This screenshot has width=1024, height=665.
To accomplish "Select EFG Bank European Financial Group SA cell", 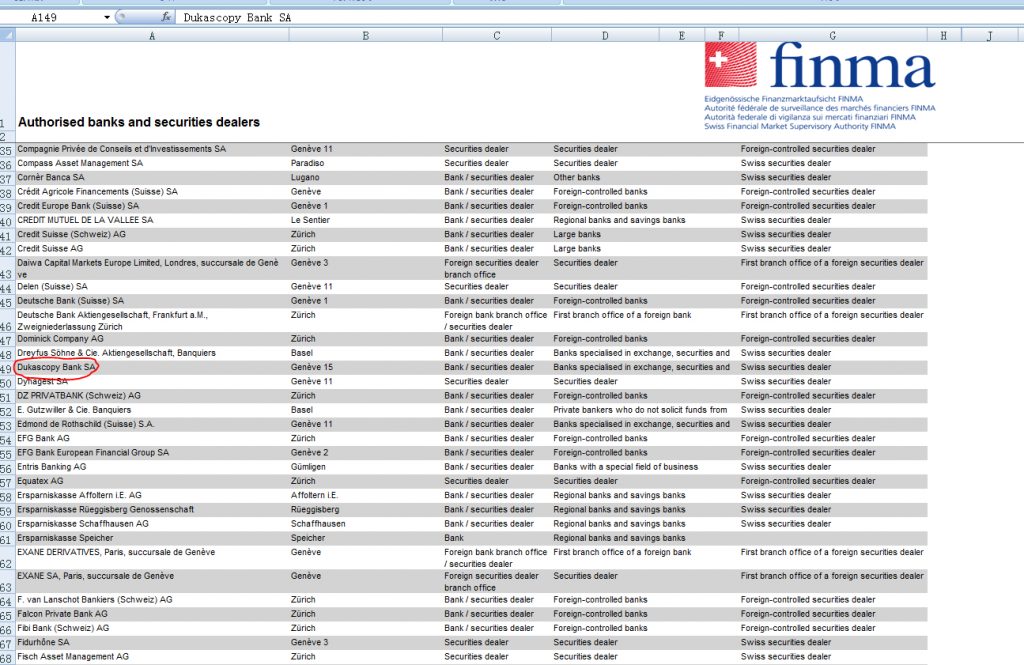I will [x=152, y=453].
